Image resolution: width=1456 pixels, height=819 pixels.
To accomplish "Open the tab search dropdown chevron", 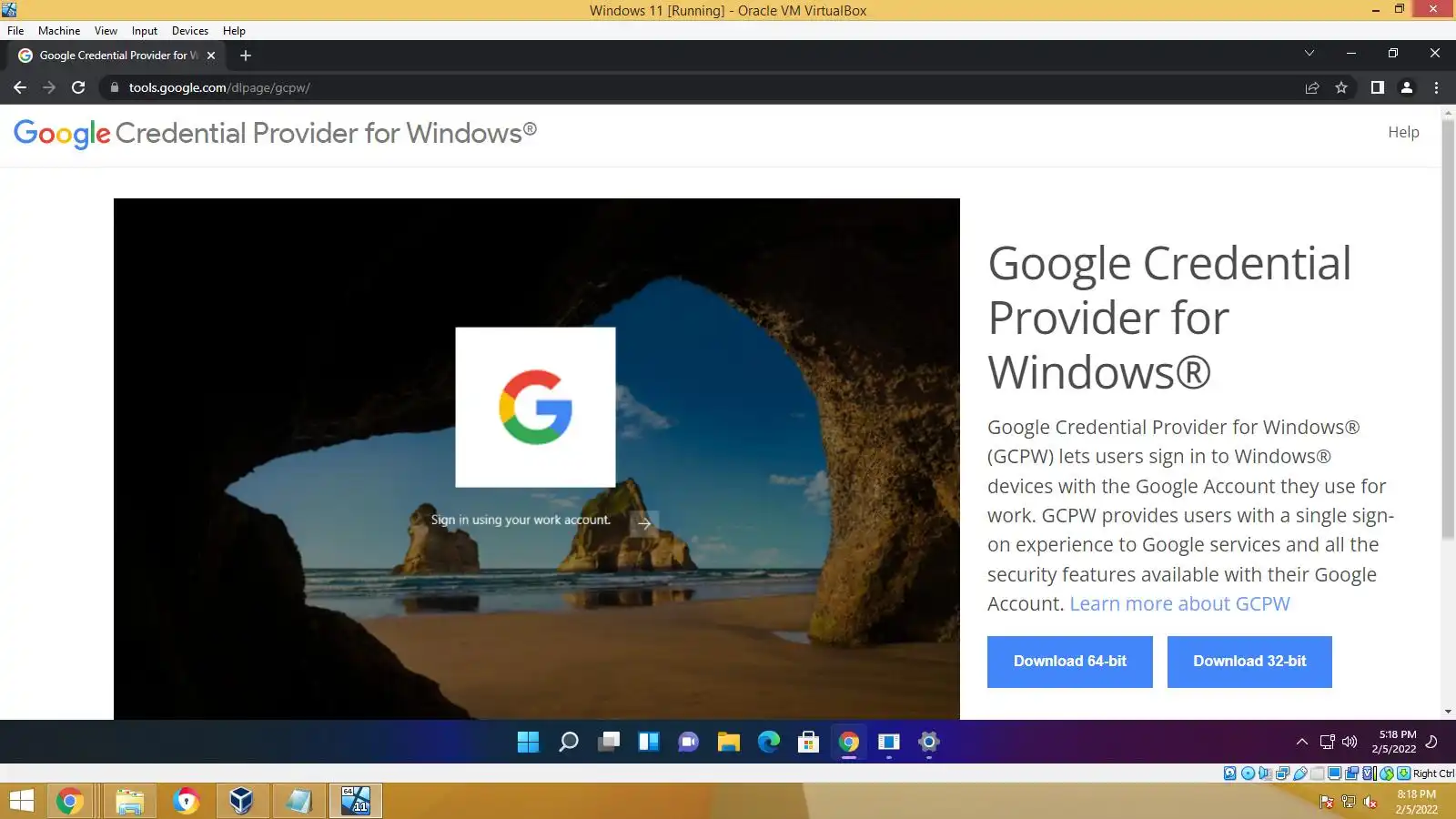I will point(1309,53).
